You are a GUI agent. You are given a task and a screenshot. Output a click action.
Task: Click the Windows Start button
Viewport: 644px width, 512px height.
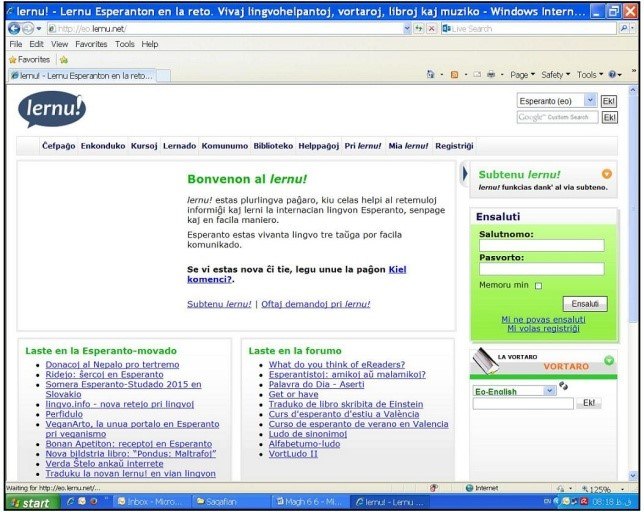click(x=34, y=503)
